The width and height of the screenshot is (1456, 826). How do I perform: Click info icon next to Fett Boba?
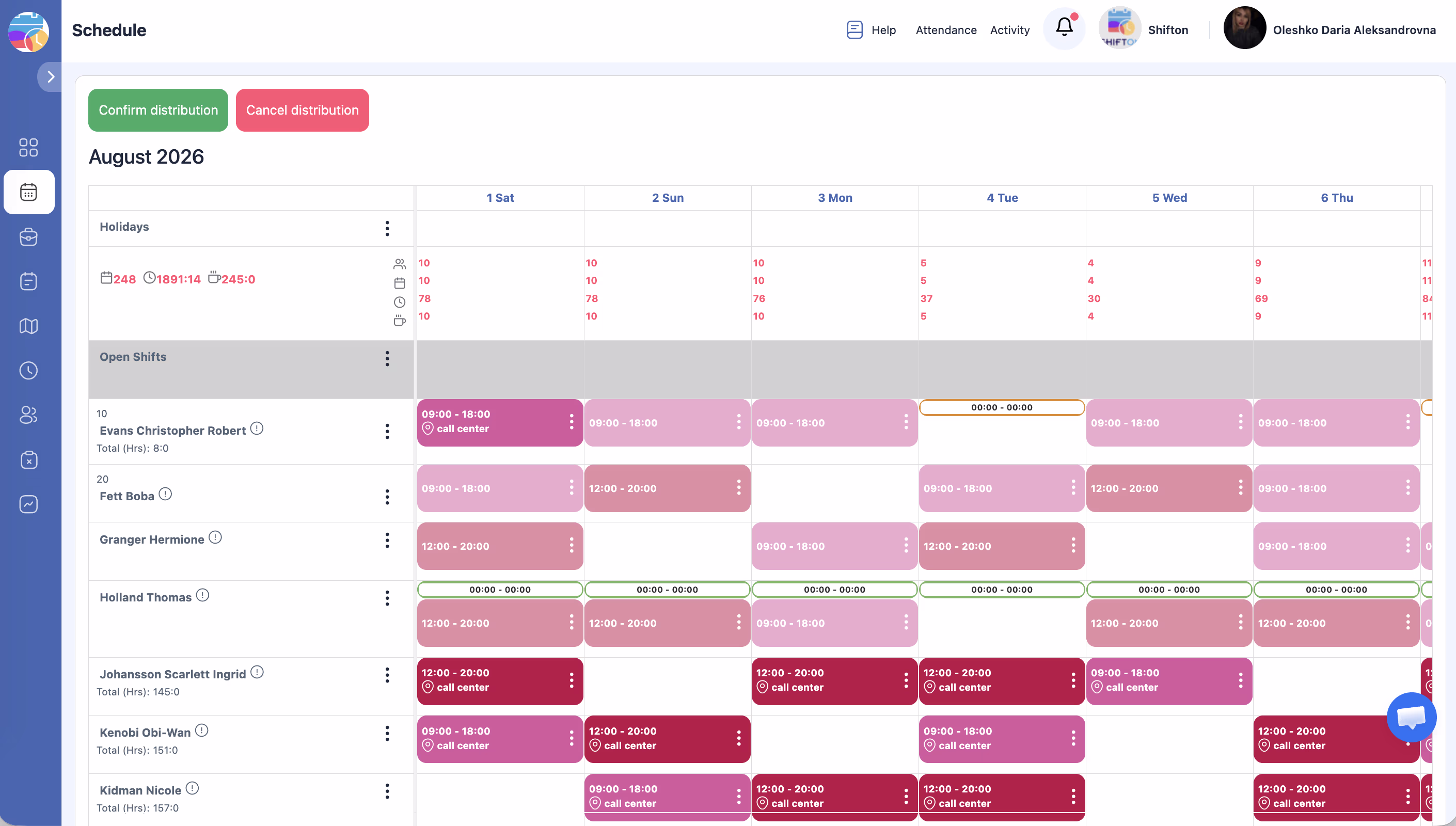(165, 494)
